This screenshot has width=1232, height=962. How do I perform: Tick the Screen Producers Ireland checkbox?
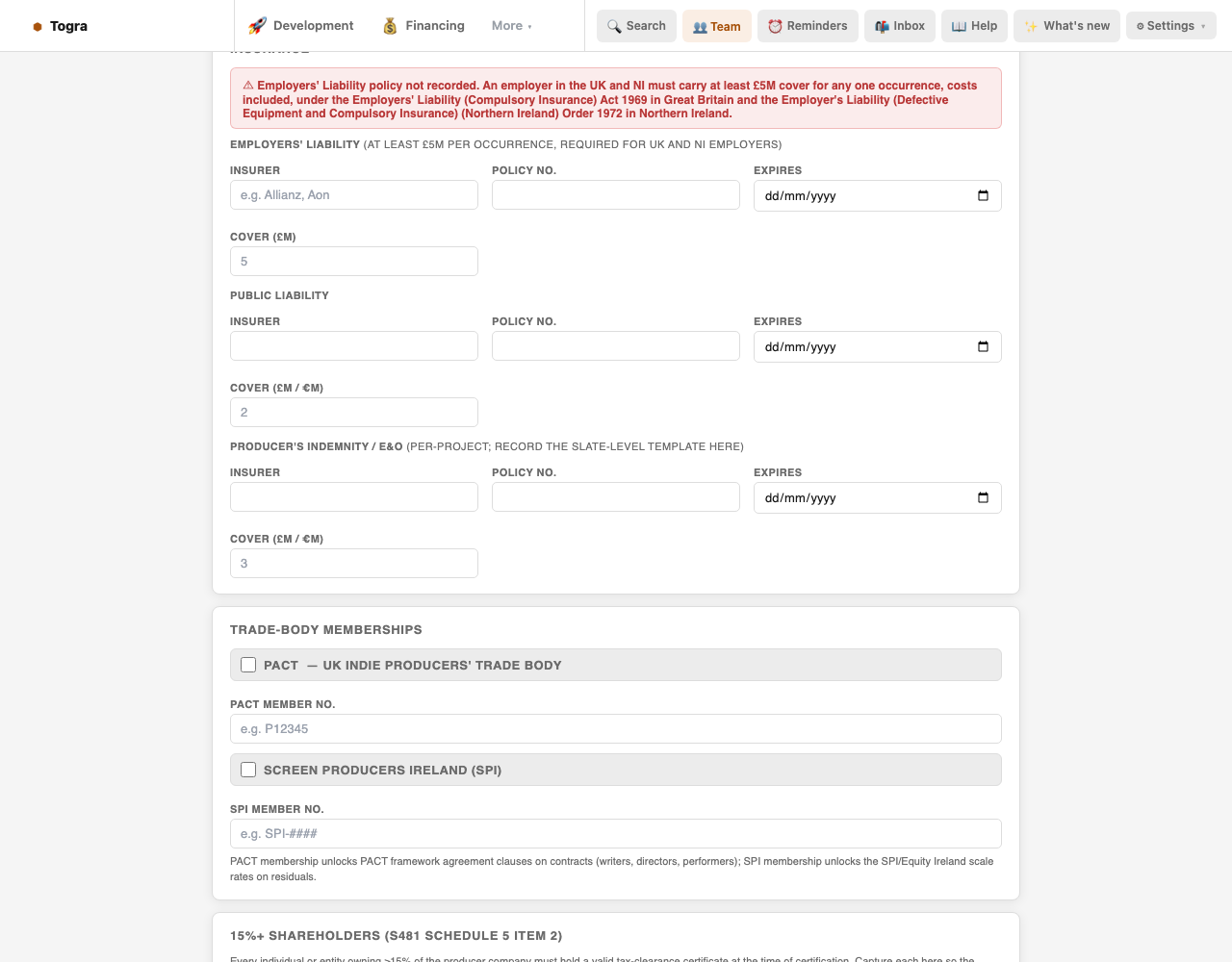point(248,770)
